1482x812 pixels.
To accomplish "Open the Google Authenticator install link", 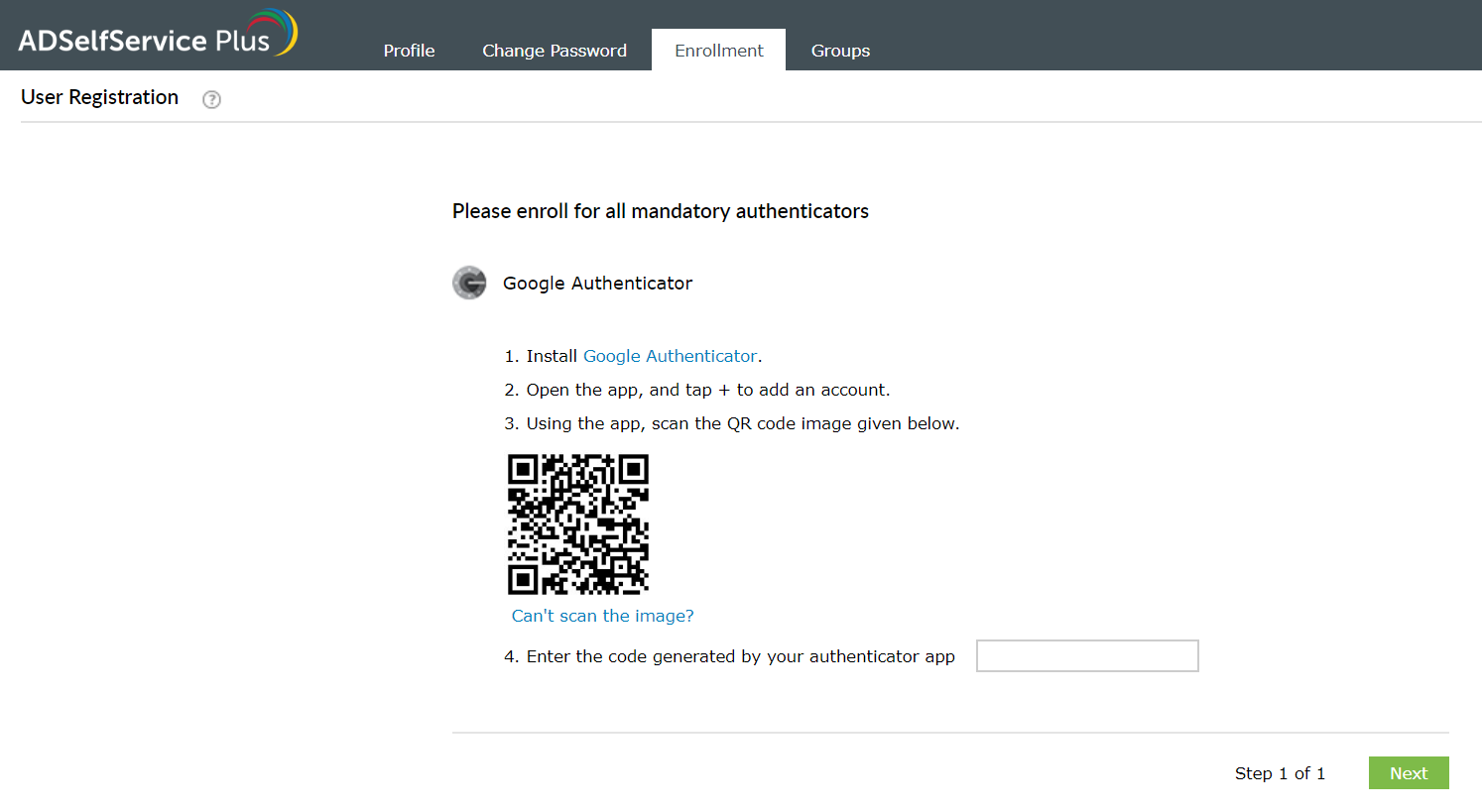I will click(670, 355).
